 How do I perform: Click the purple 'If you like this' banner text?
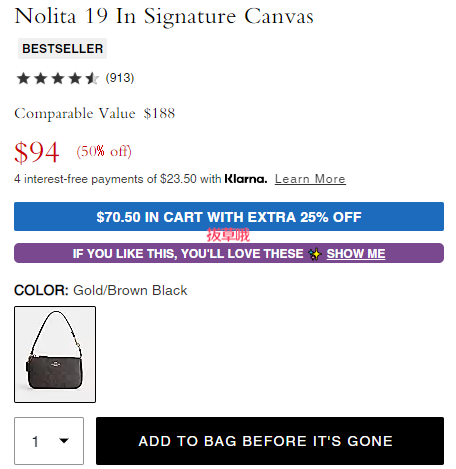tap(188, 254)
